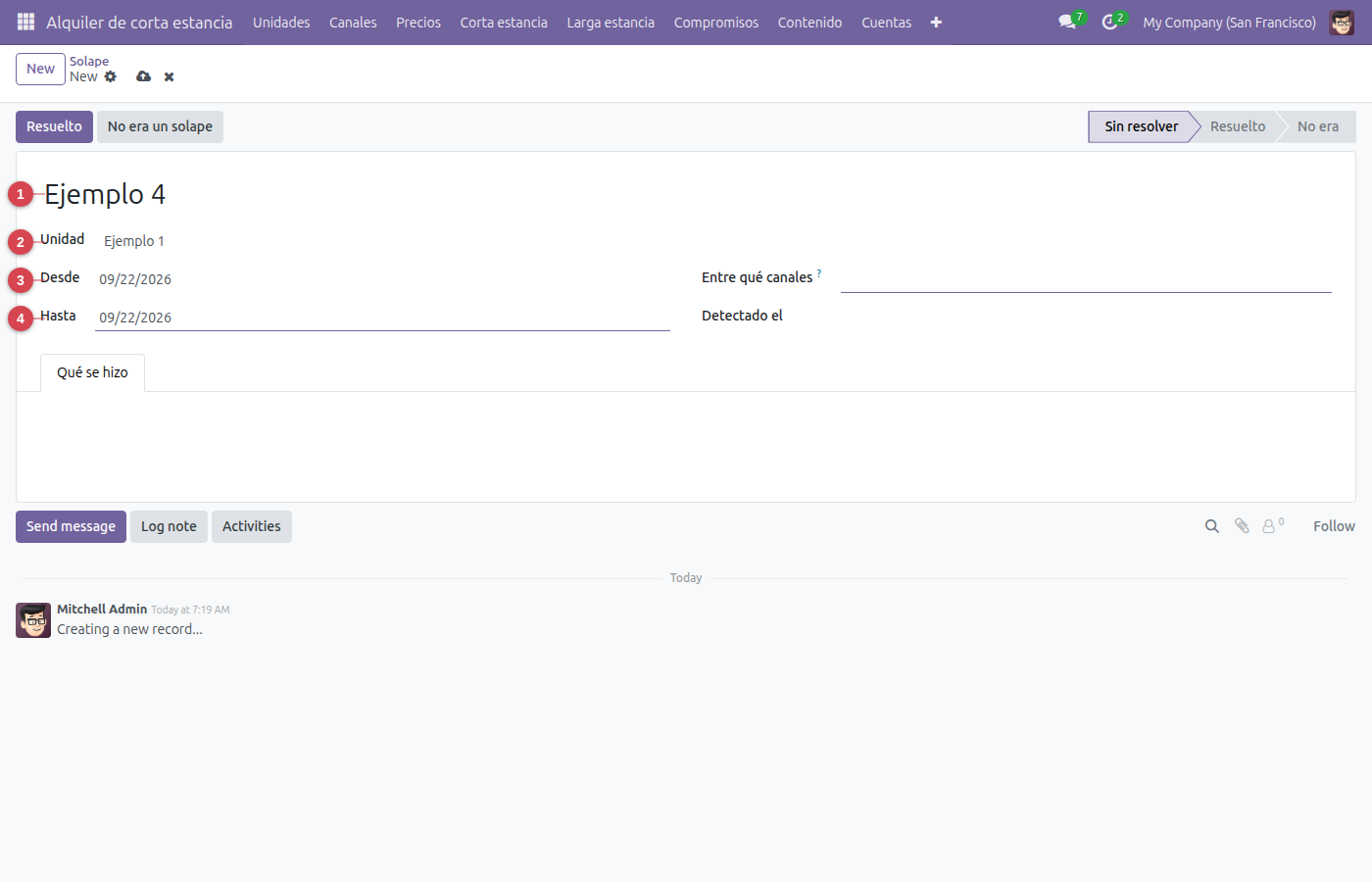Click the Hasta date field
Viewport: 1372px width, 882px height.
coord(382,318)
